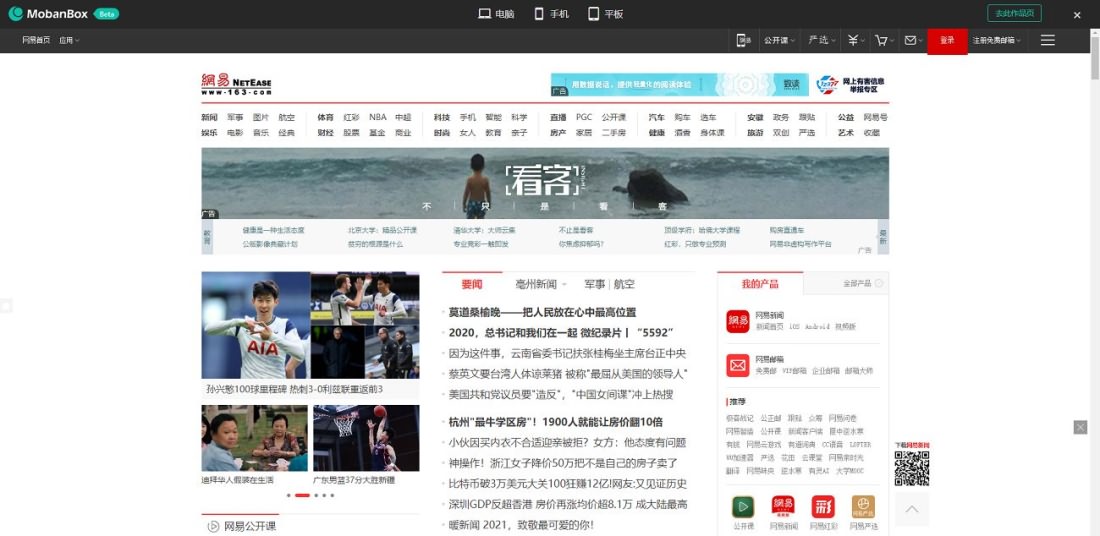1100x536 pixels.
Task: Click the 网易红彩 app icon
Action: tap(823, 507)
